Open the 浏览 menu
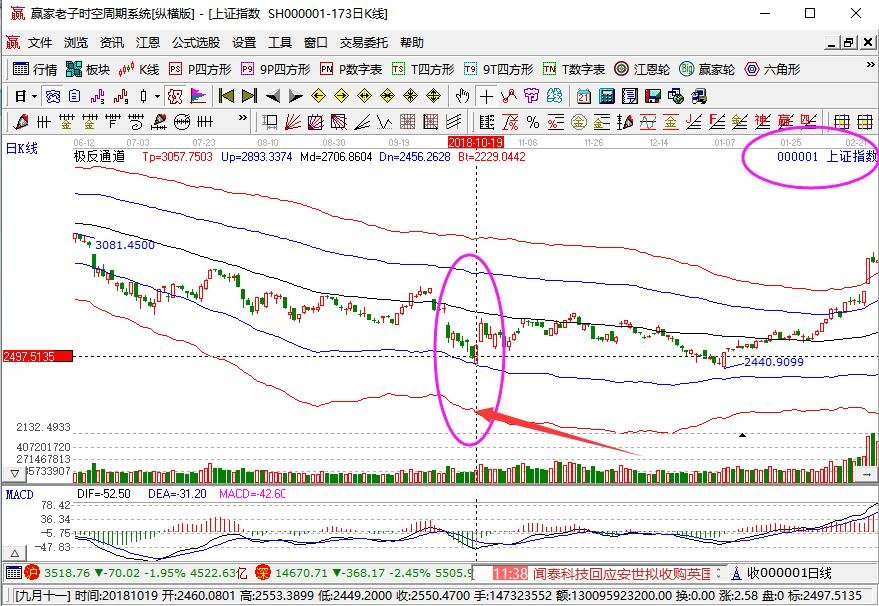 pyautogui.click(x=76, y=43)
